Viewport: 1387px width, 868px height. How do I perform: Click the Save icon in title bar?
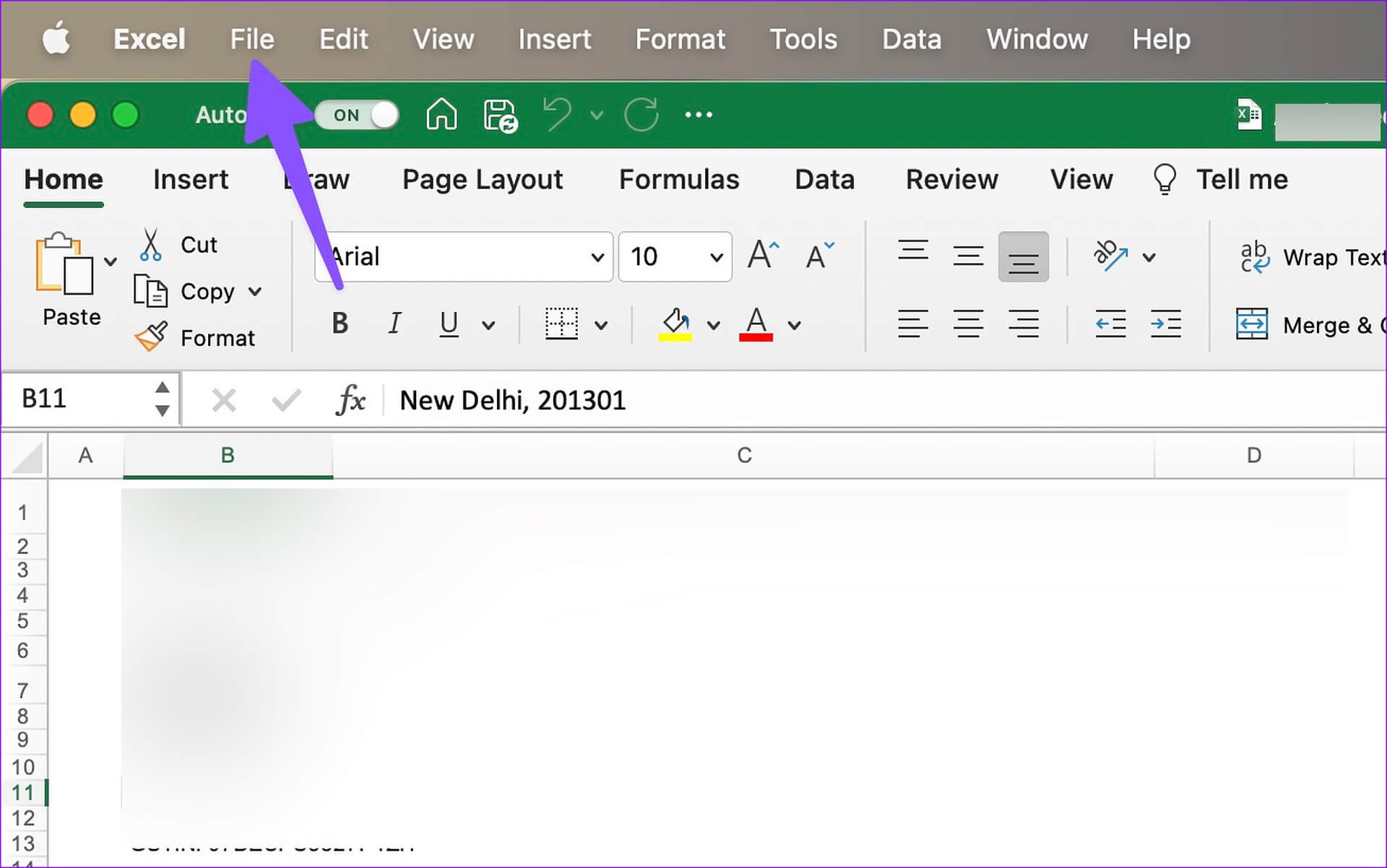pos(500,116)
